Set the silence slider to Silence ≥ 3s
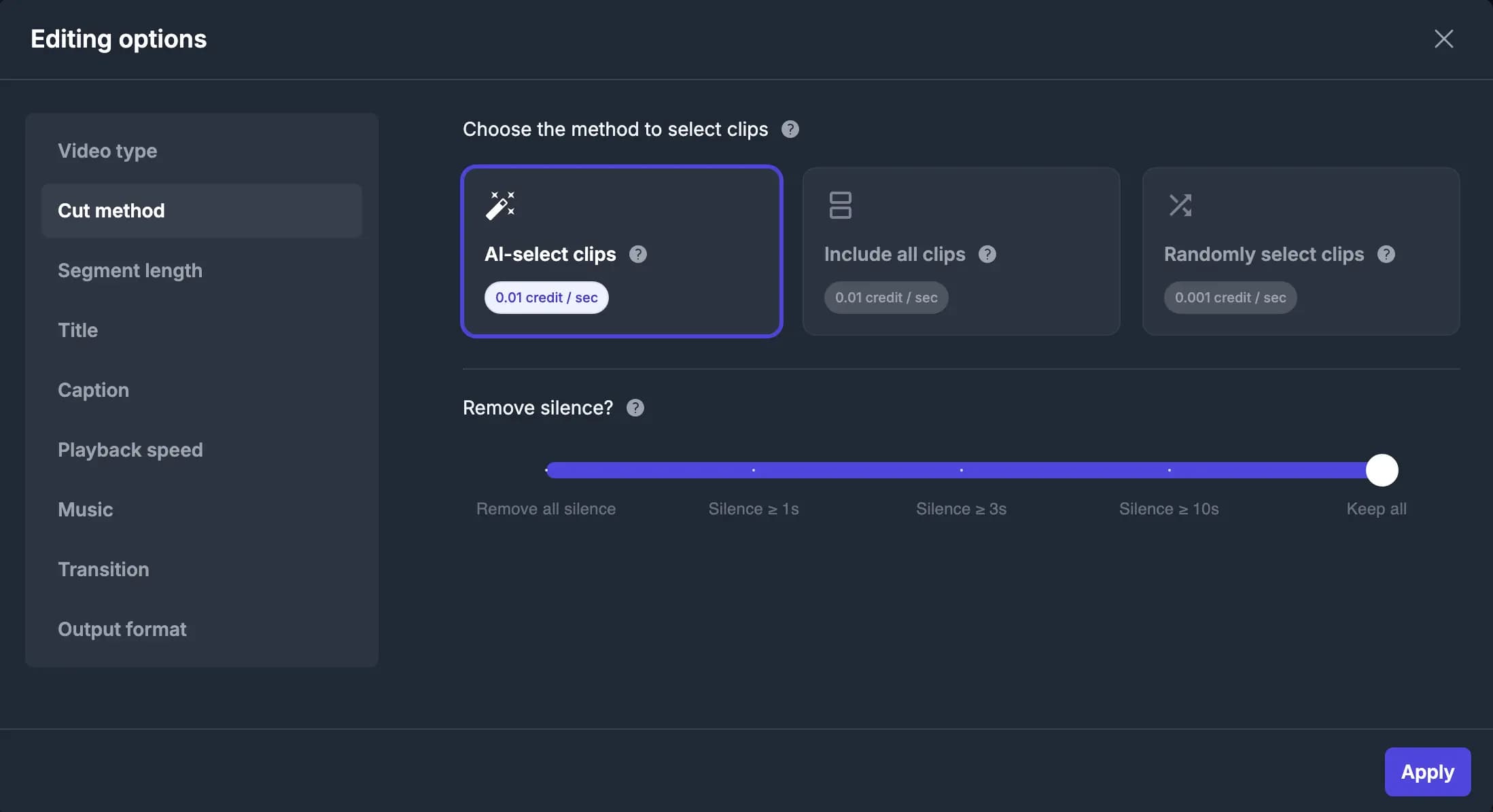This screenshot has width=1493, height=812. [961, 470]
